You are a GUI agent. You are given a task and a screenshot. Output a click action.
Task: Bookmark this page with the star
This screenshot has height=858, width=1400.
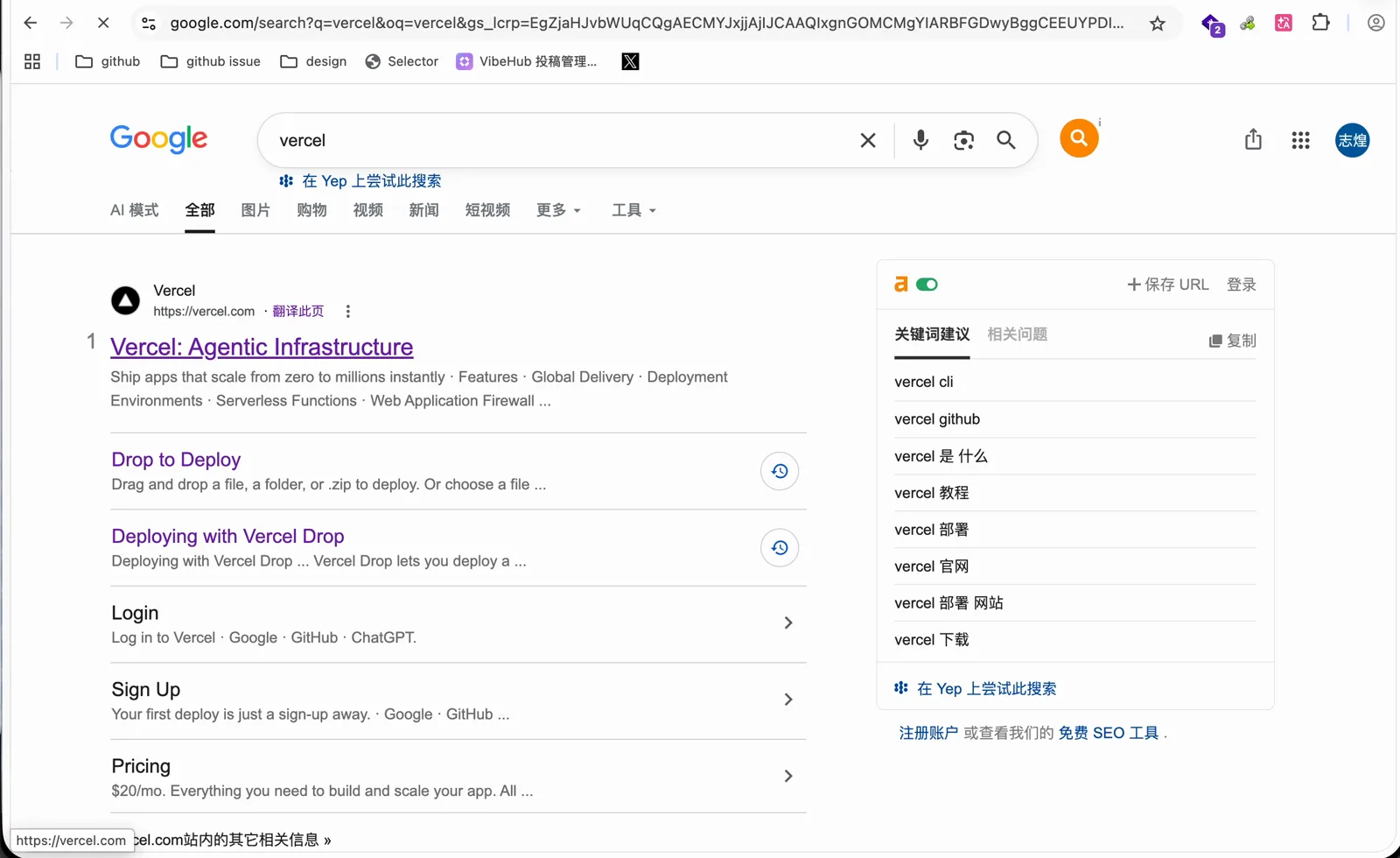[x=1158, y=24]
